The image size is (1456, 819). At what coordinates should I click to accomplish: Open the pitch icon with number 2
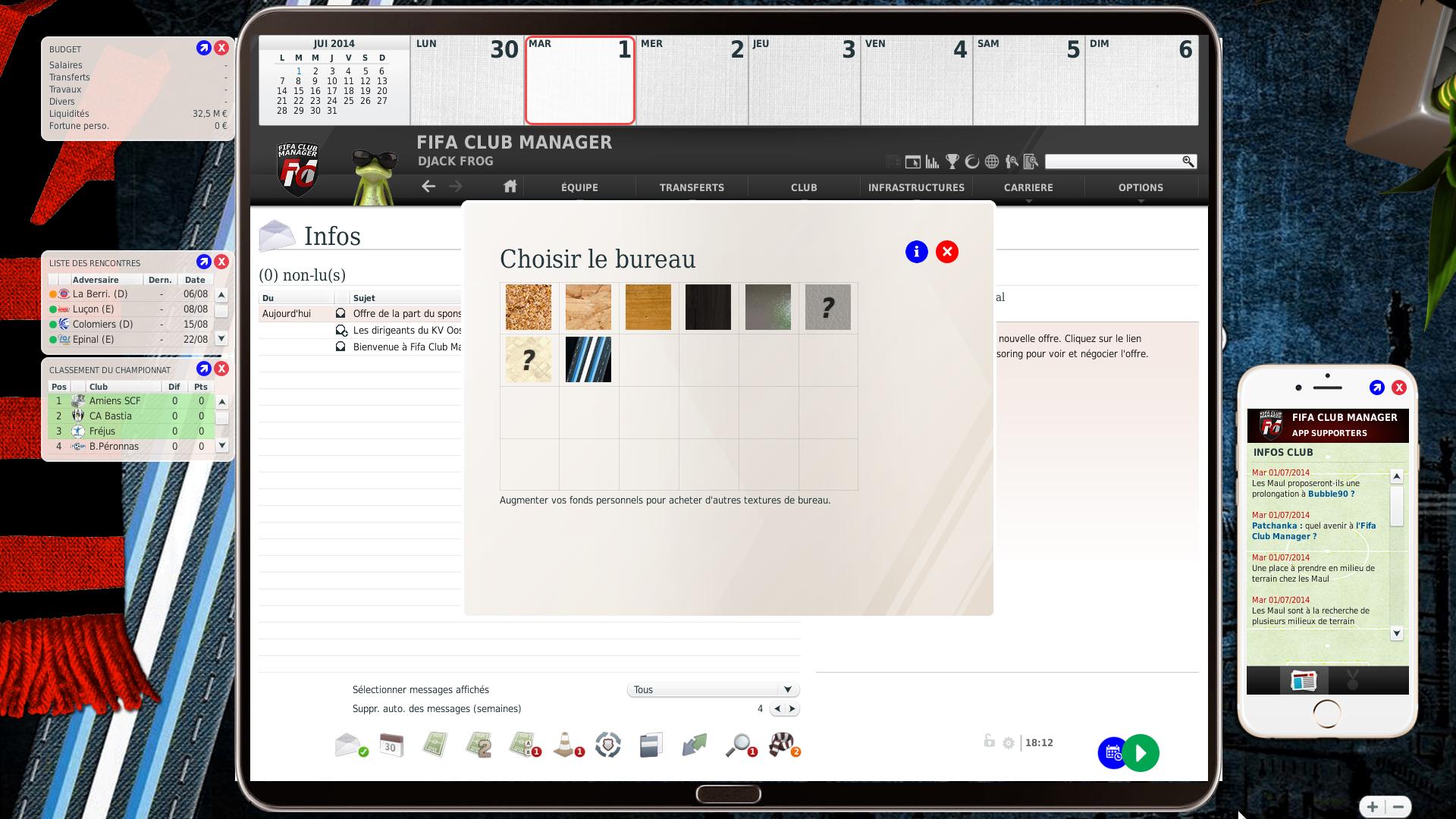[x=479, y=745]
